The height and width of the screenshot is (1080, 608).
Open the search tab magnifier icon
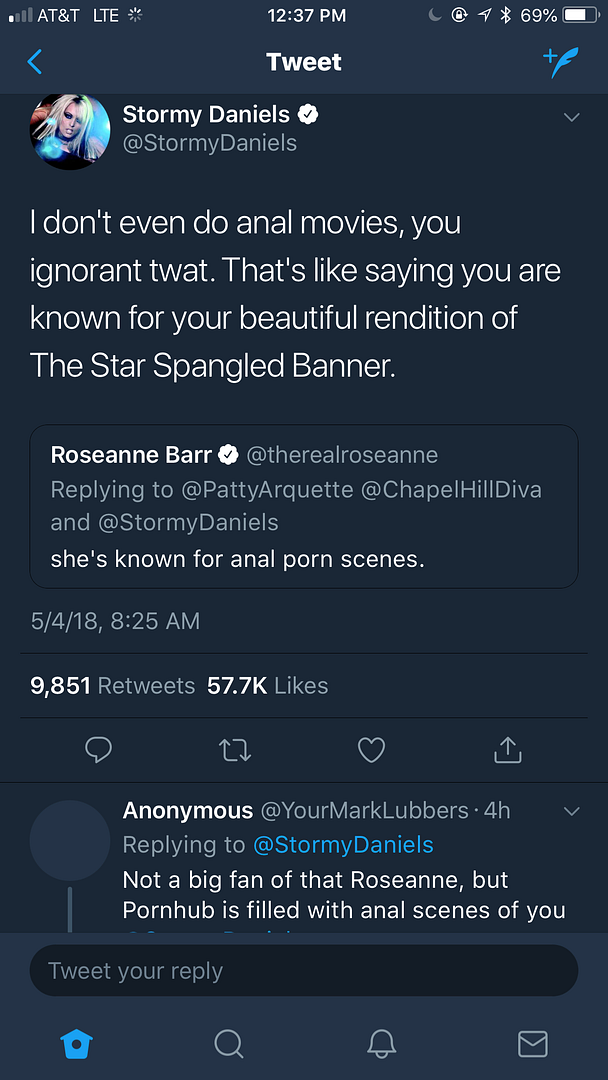click(229, 1044)
